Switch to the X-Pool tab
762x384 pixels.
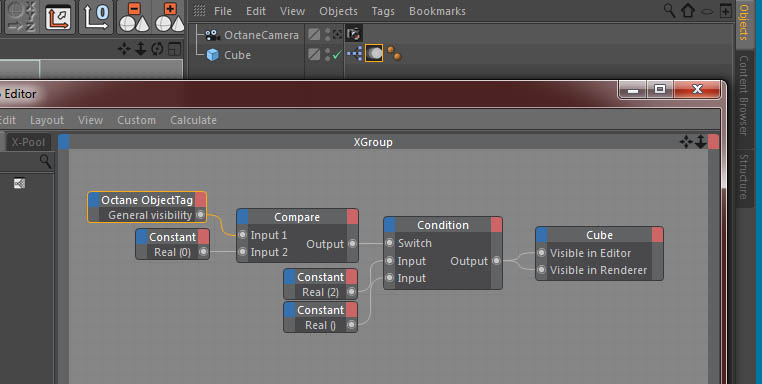28,142
